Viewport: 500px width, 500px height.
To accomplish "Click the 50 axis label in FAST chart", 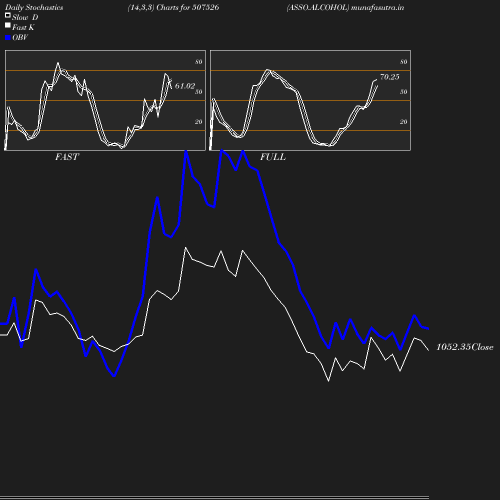I will pos(199,92).
